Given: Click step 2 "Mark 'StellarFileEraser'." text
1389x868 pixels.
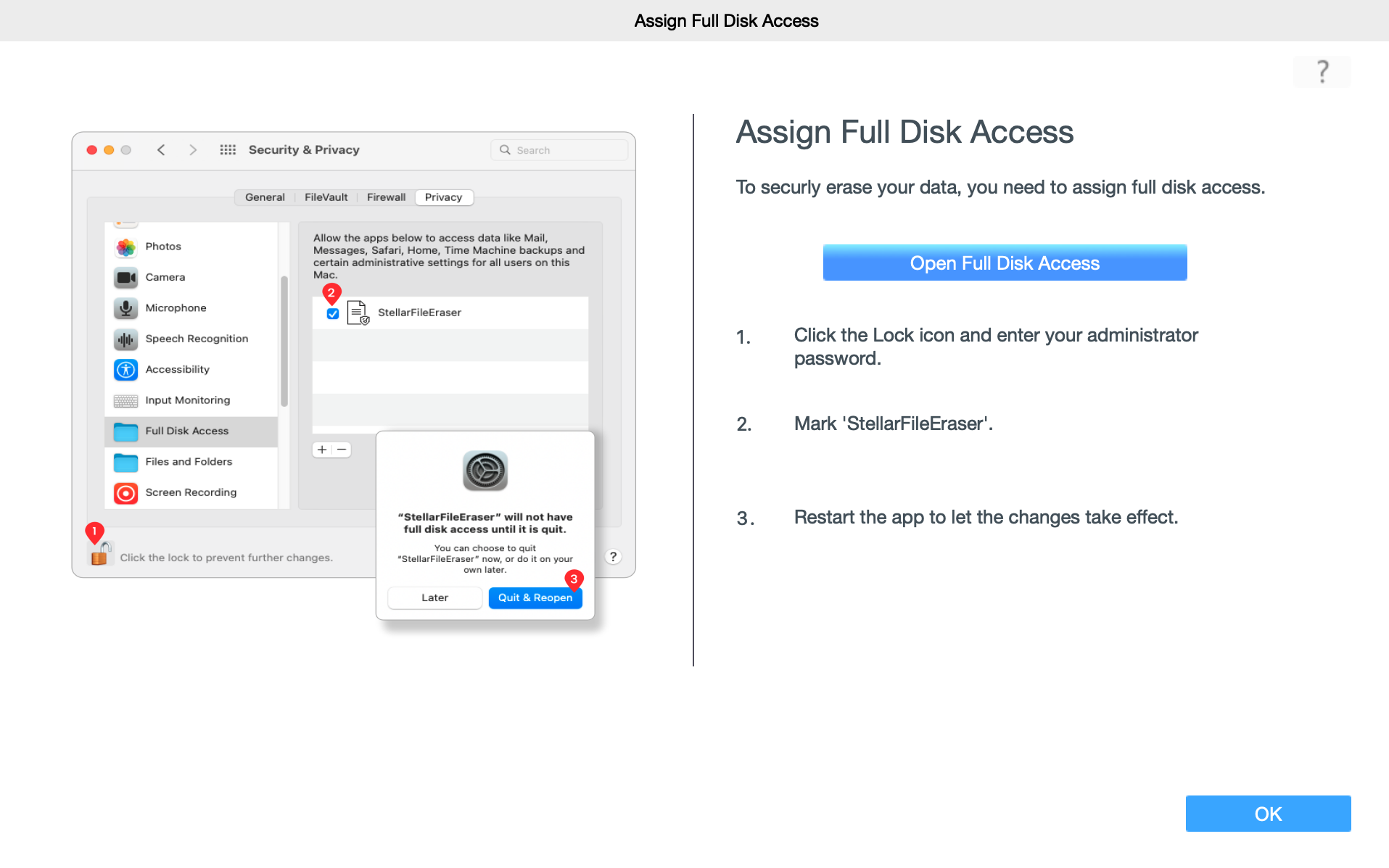Looking at the screenshot, I should click(893, 423).
